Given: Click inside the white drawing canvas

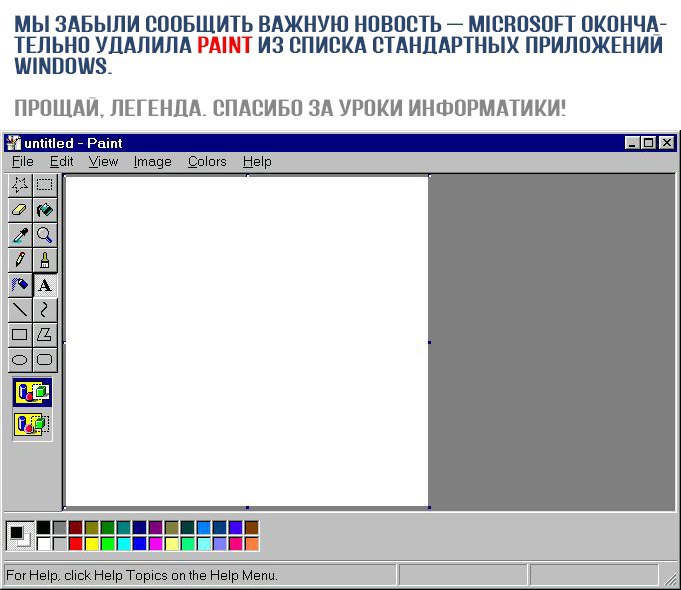Looking at the screenshot, I should 247,341.
